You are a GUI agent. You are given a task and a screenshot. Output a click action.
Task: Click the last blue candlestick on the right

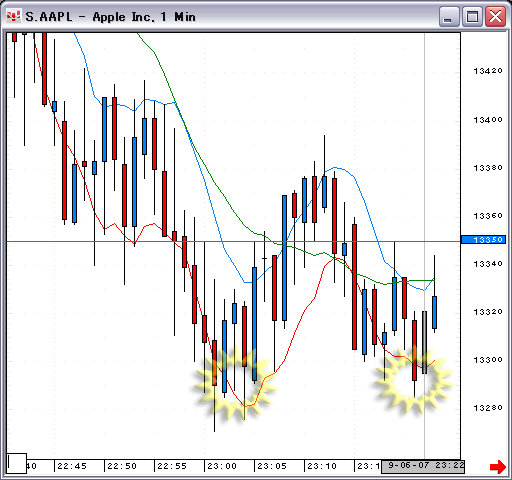tap(434, 312)
